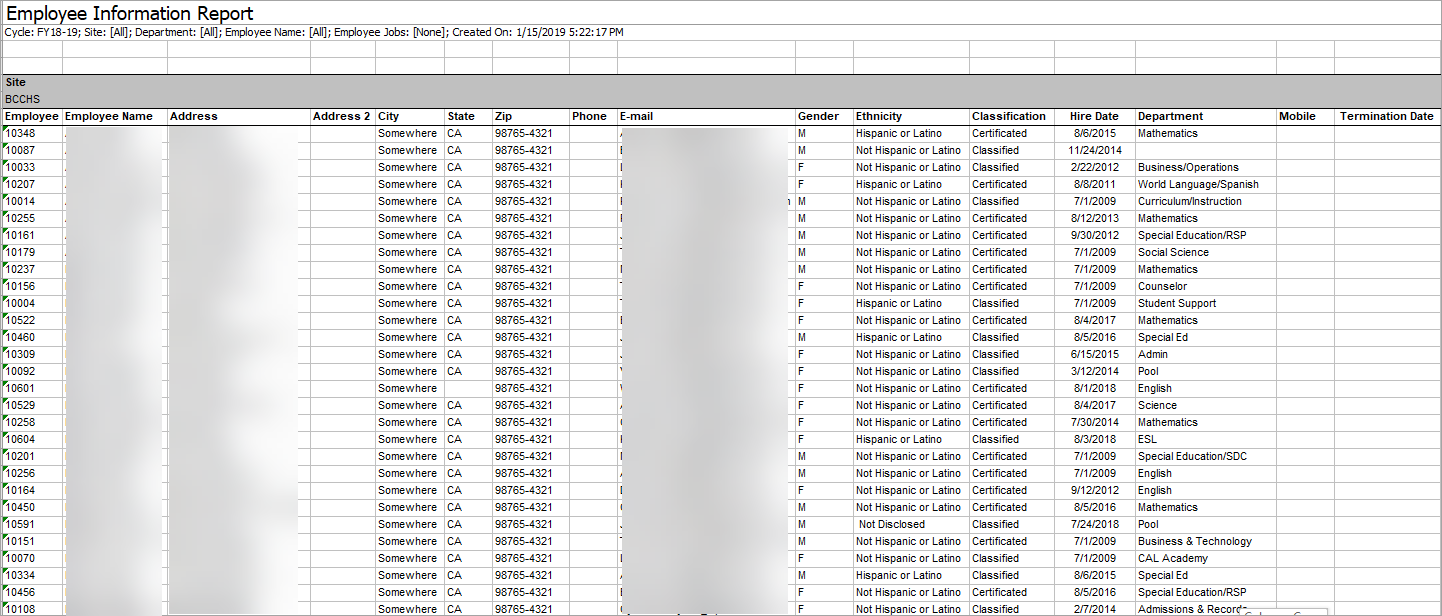
Task: Select the Address 2 column header
Action: [341, 116]
